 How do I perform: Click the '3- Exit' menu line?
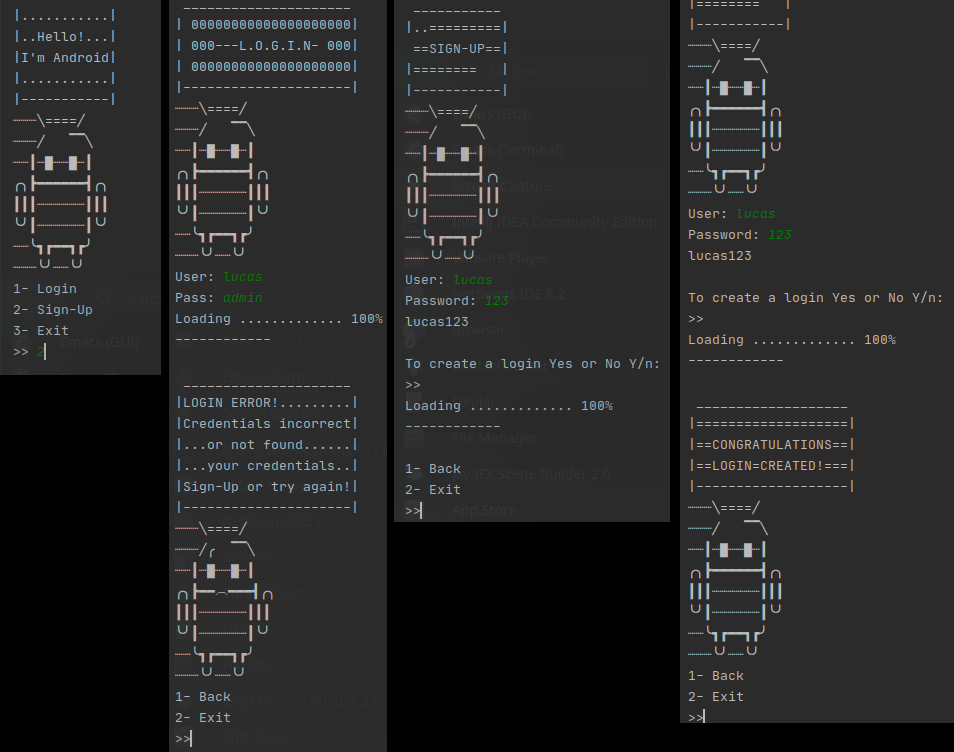click(41, 331)
